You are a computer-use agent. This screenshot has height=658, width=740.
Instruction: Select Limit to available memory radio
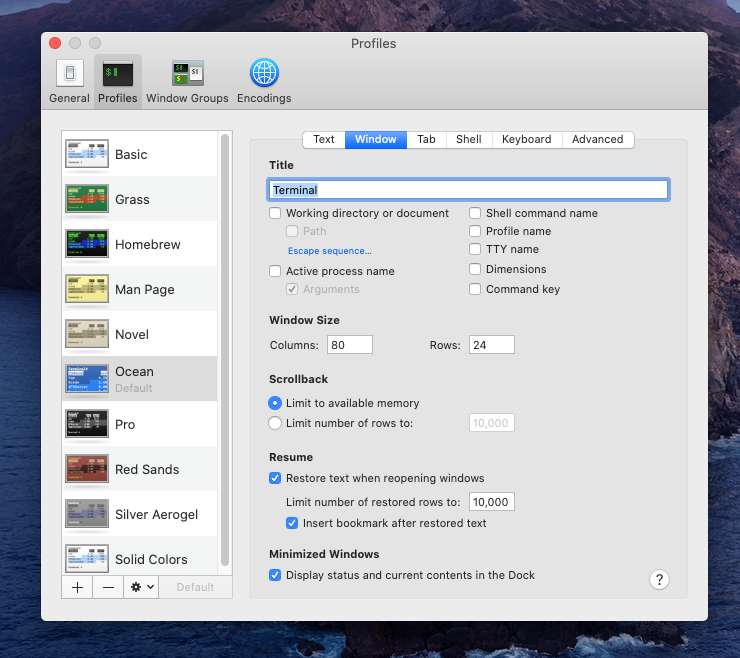point(275,403)
